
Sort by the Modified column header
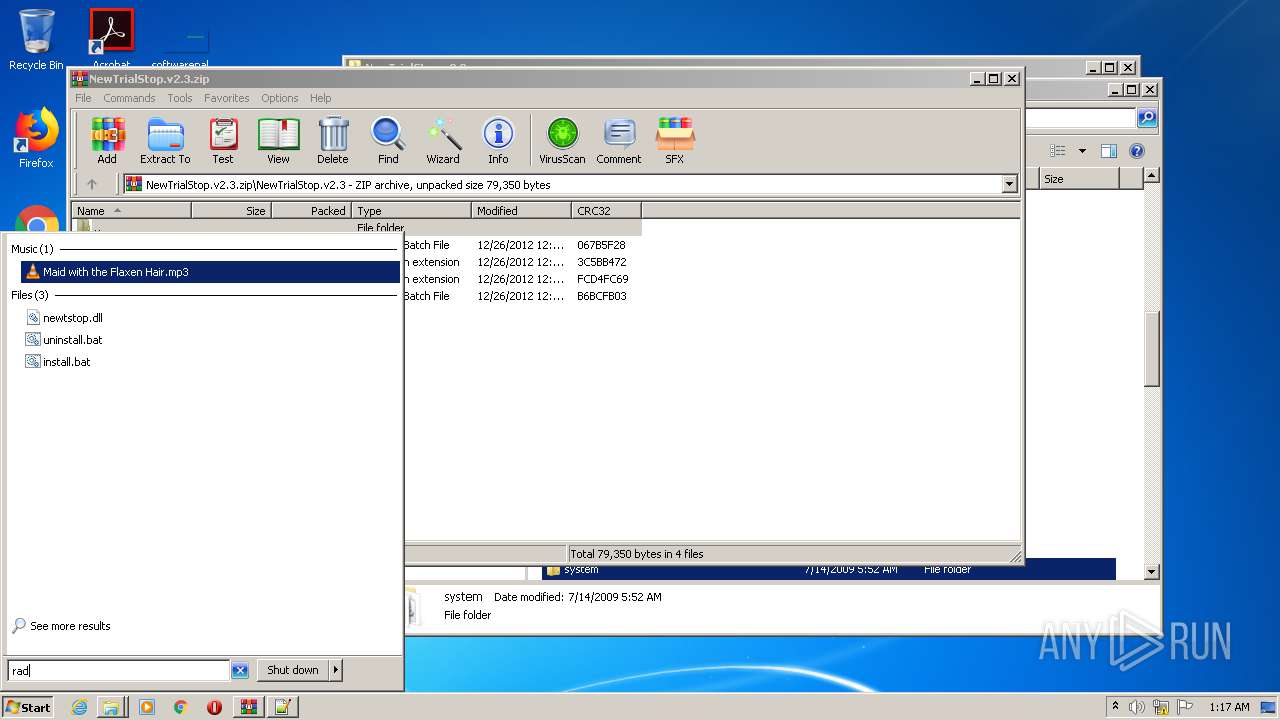point(521,211)
